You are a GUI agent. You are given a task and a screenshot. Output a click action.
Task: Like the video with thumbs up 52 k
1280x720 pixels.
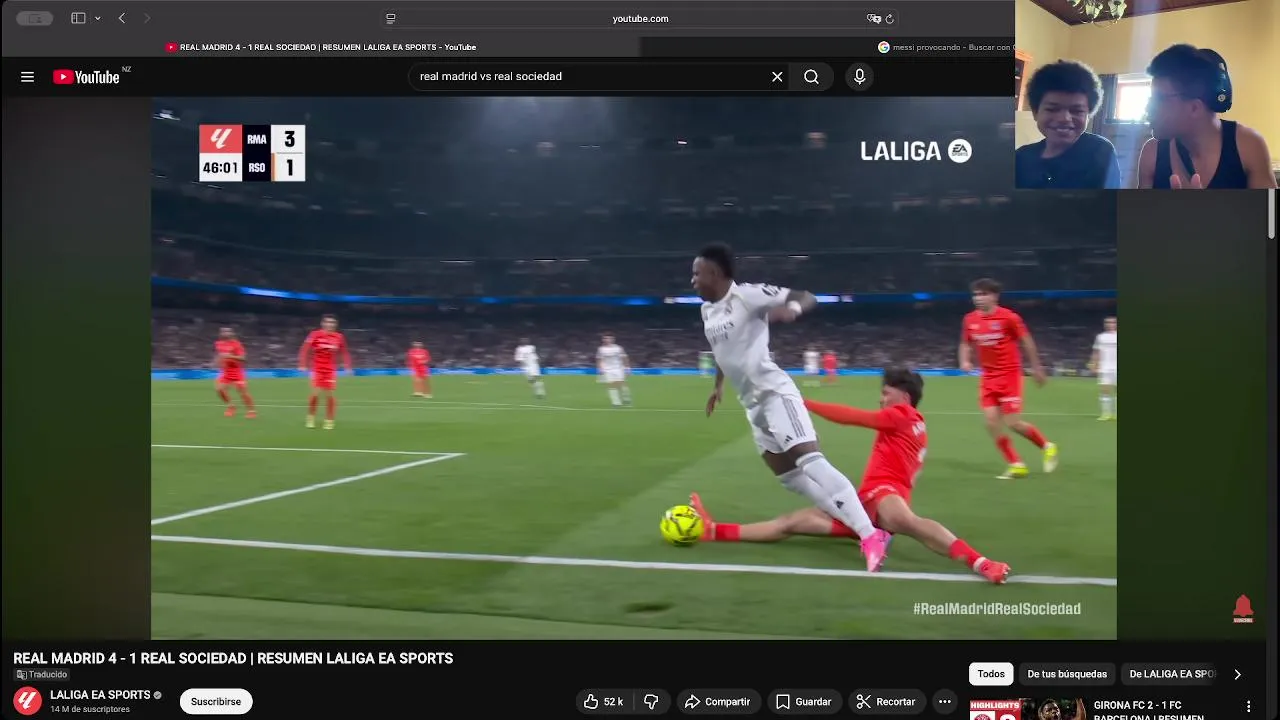click(604, 702)
